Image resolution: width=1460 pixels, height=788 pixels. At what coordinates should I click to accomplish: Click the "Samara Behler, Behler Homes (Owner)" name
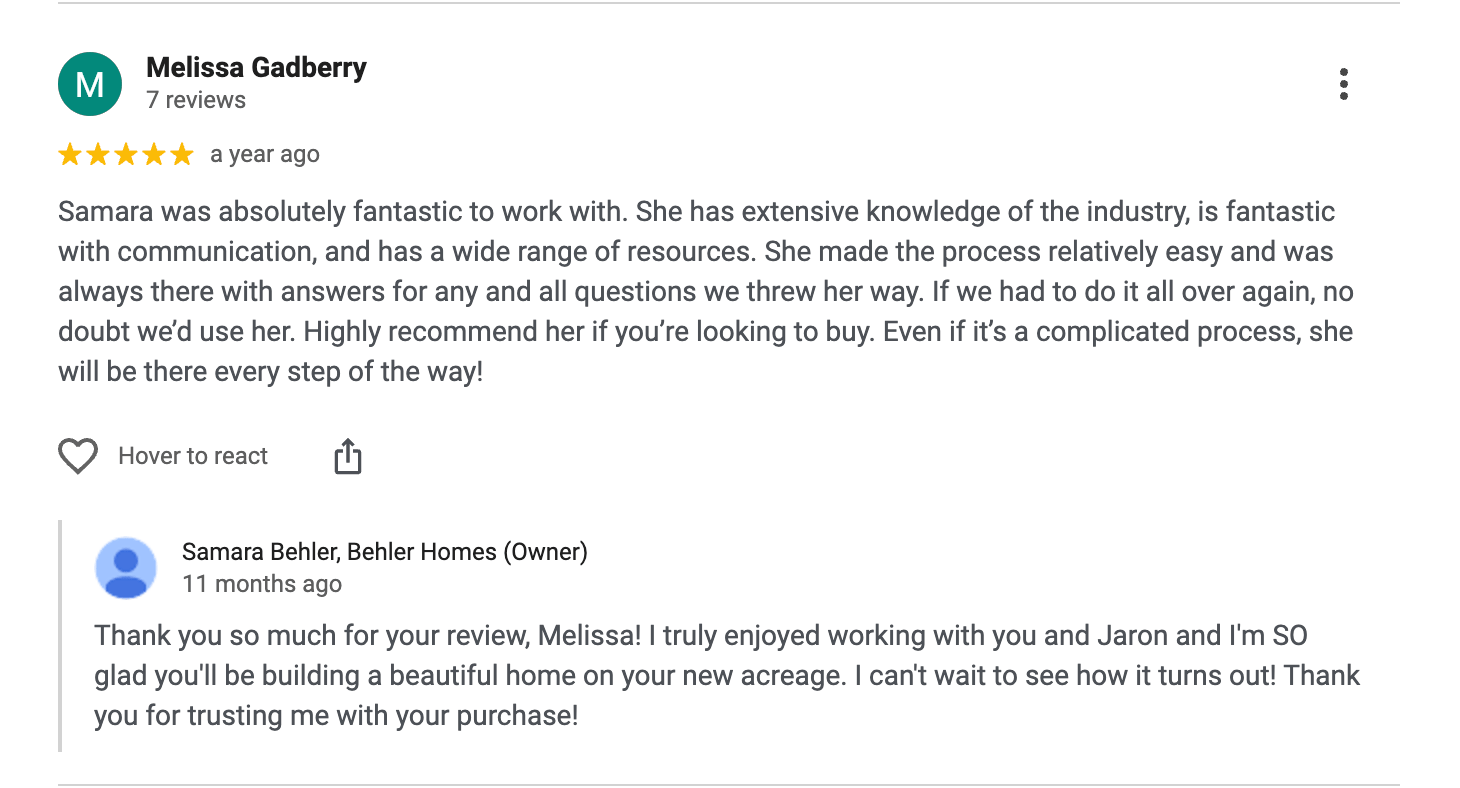pos(385,552)
